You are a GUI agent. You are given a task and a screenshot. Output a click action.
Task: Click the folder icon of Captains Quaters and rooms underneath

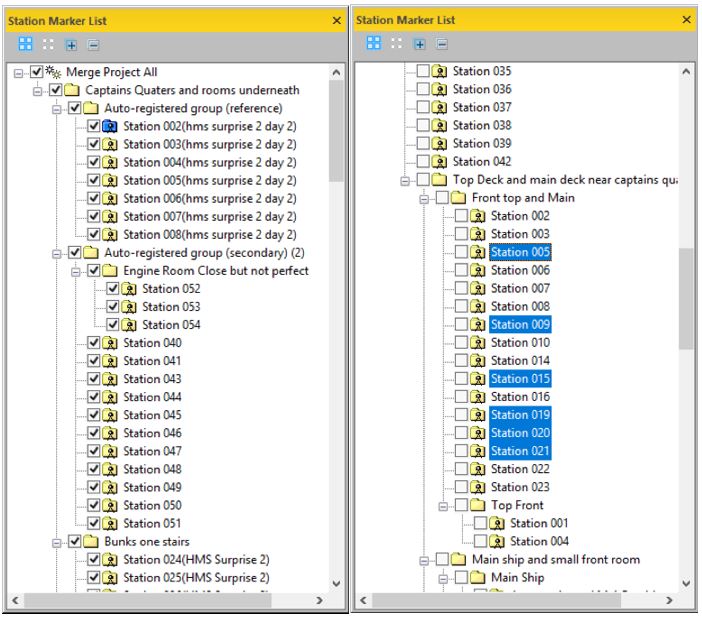(x=72, y=90)
